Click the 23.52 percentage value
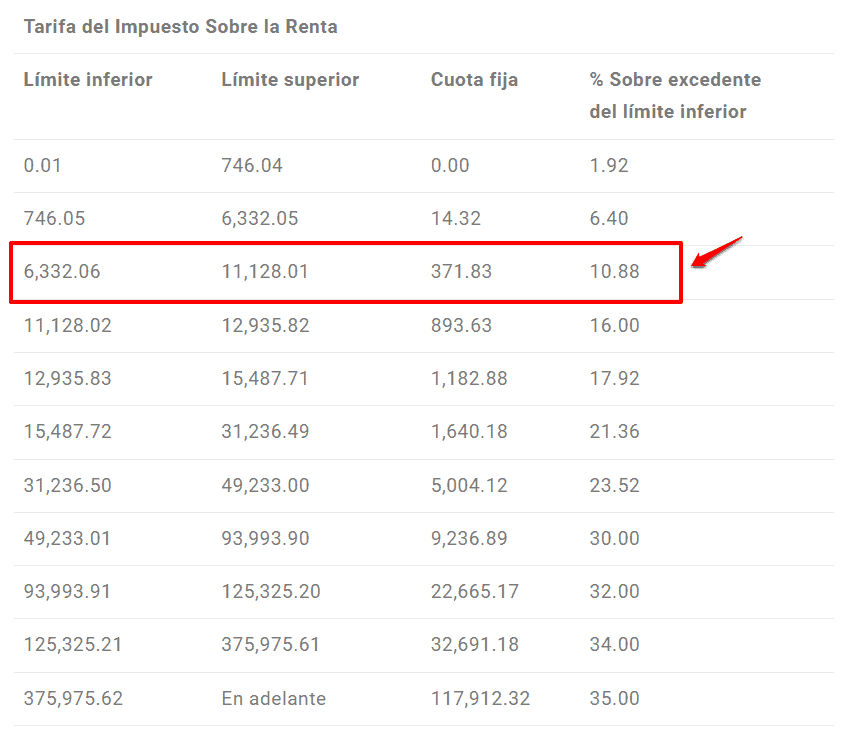This screenshot has height=735, width=849. (x=615, y=485)
